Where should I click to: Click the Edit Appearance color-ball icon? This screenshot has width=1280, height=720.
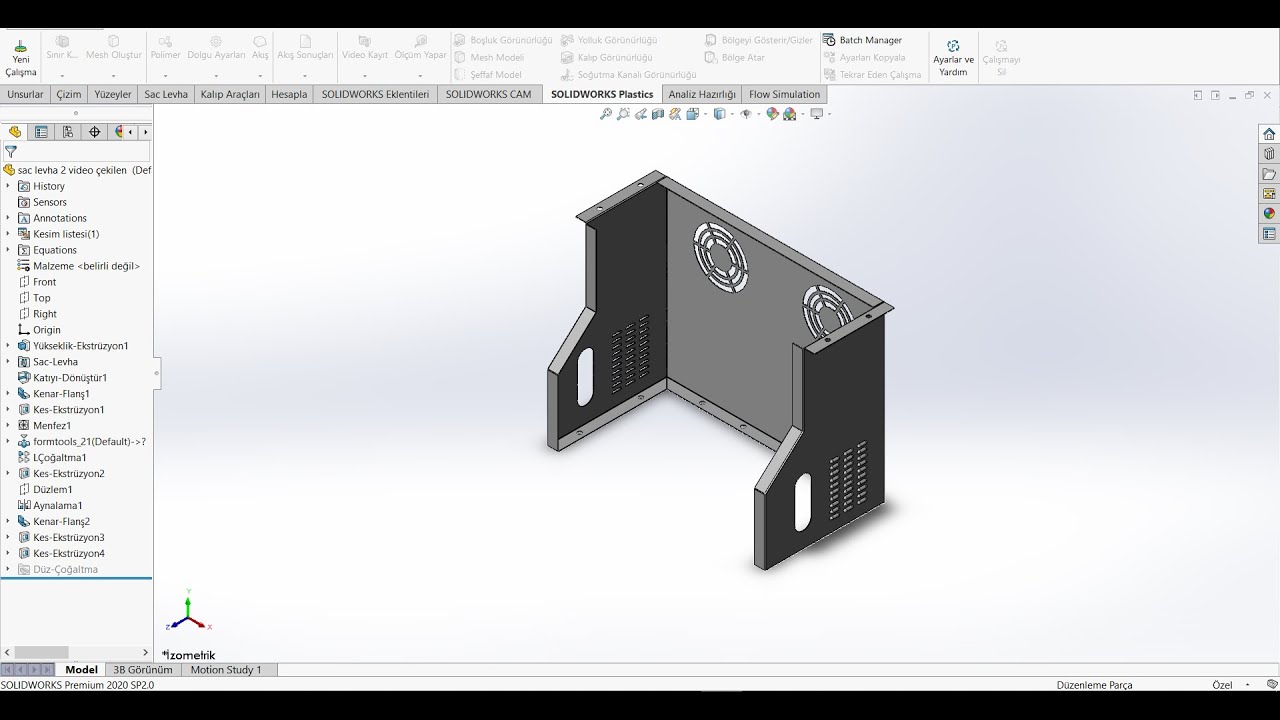tap(772, 114)
